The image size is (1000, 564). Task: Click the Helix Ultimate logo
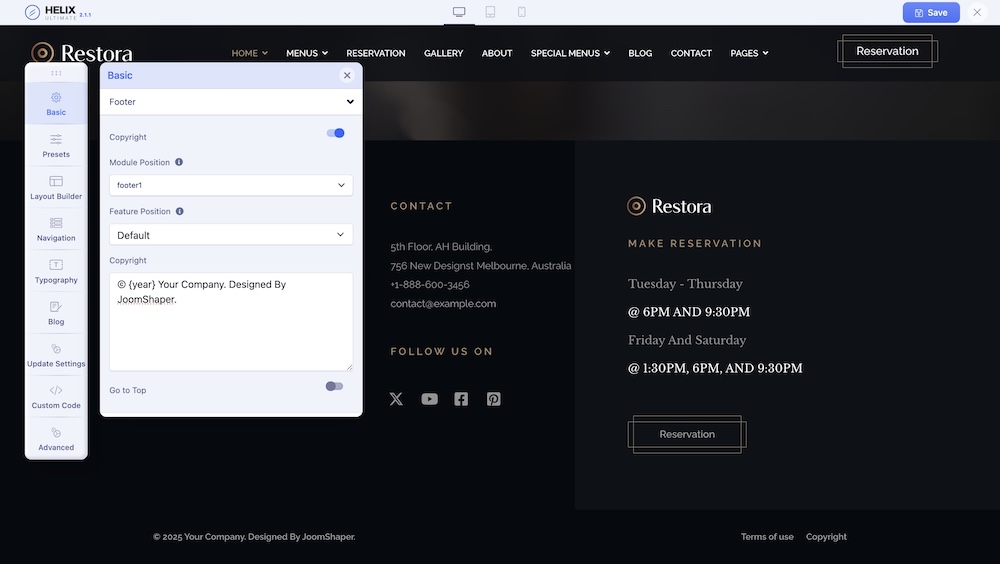57,12
